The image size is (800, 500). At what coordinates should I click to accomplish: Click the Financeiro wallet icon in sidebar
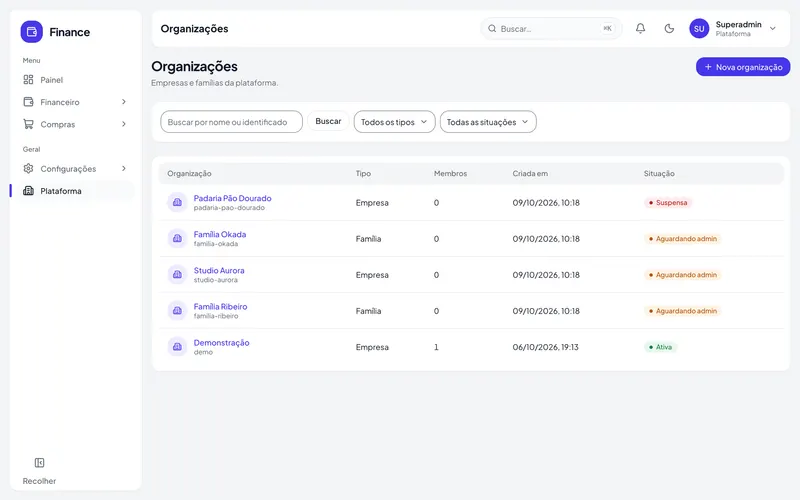pyautogui.click(x=29, y=102)
